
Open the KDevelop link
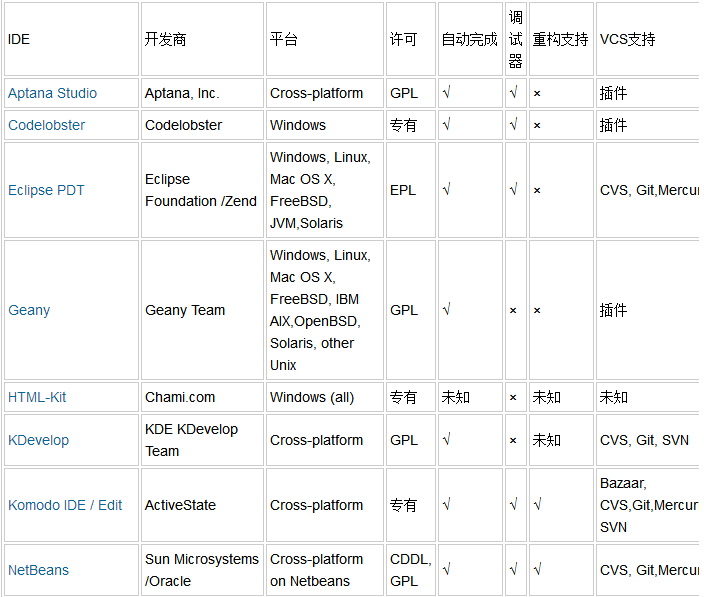tap(38, 440)
